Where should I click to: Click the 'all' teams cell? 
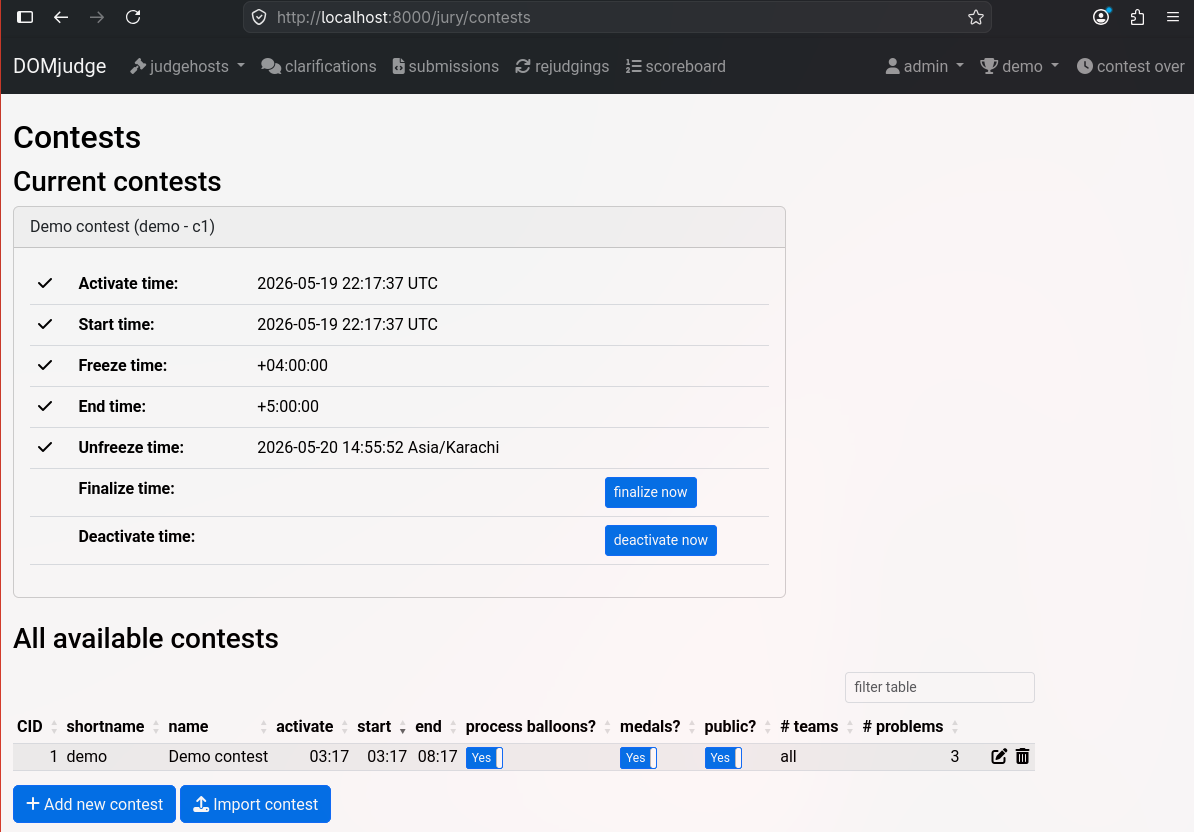pyautogui.click(x=788, y=756)
